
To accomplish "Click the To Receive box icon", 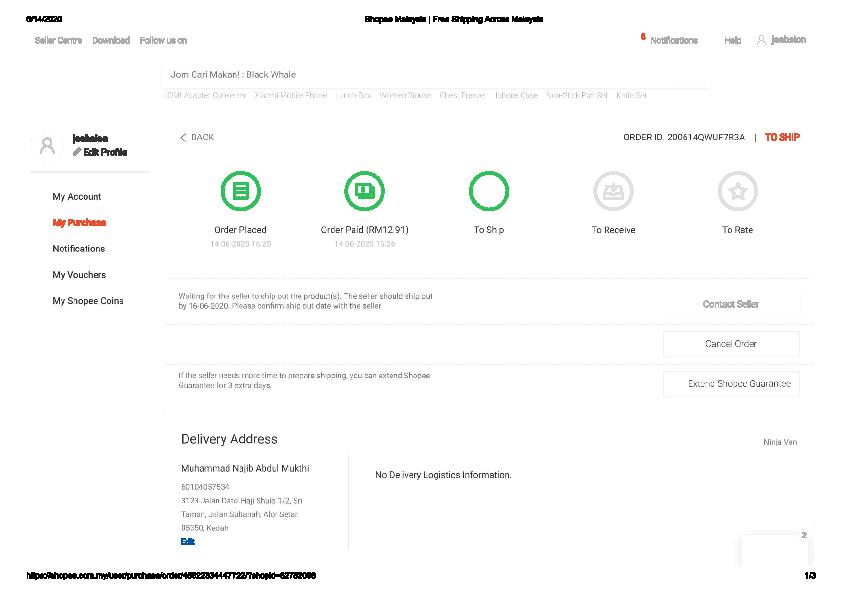I will 613,191.
